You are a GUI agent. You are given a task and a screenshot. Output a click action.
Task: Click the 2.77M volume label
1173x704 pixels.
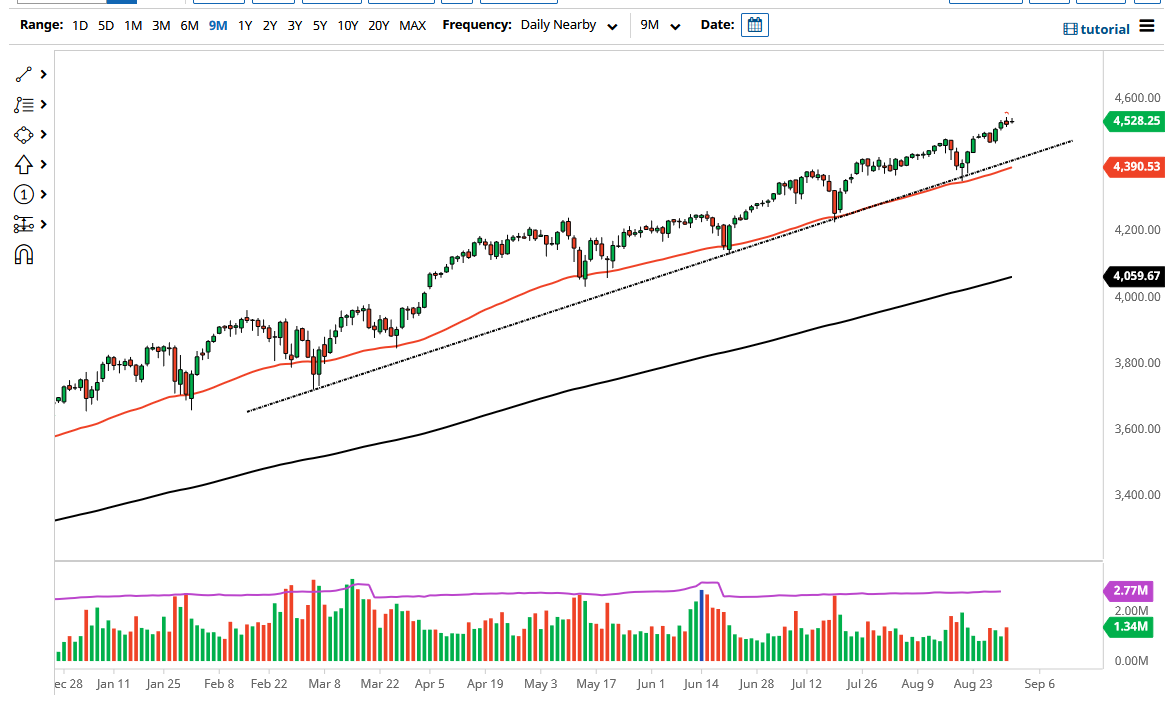(x=1128, y=591)
